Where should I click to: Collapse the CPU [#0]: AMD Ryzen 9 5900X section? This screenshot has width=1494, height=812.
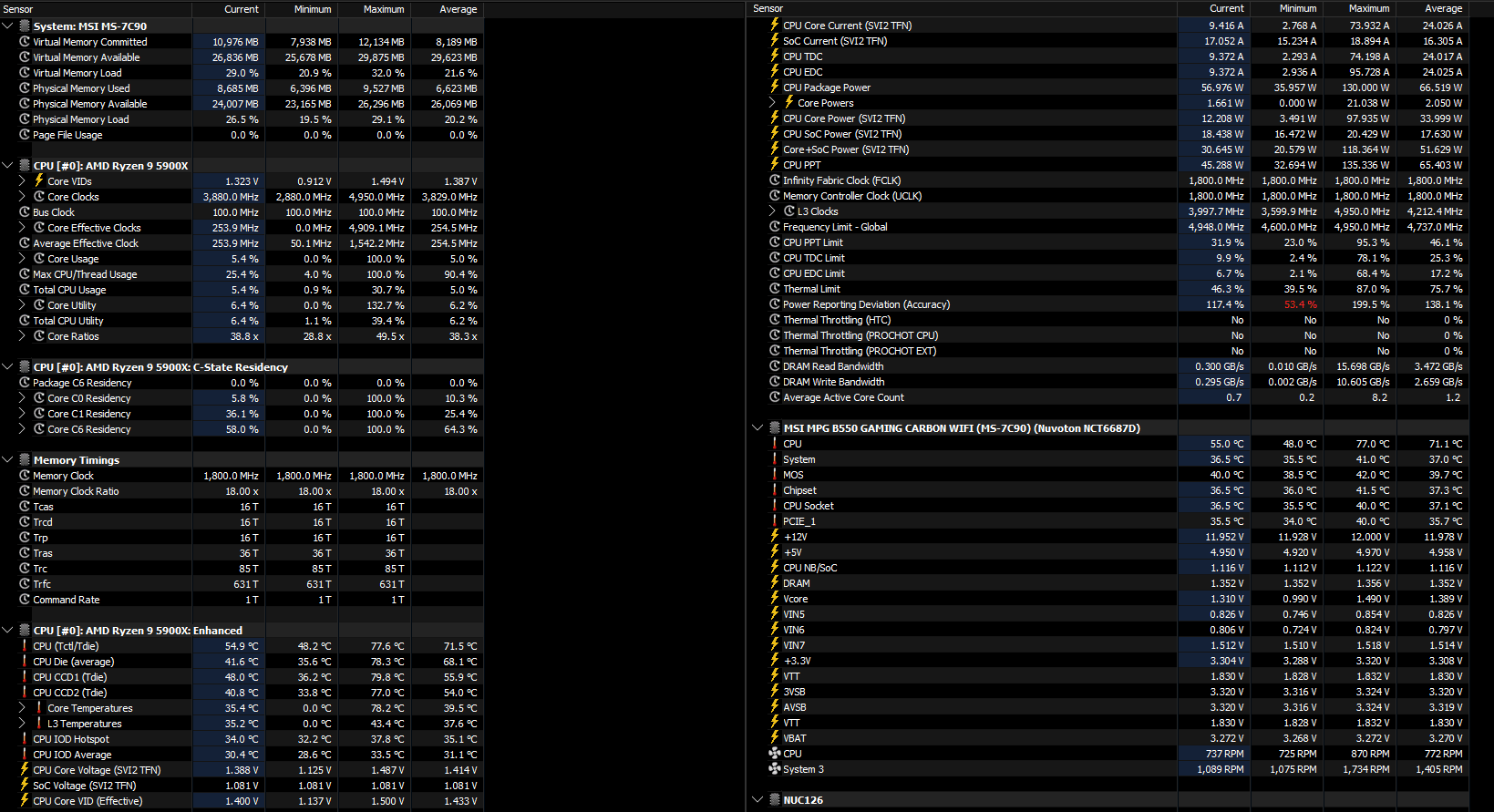[x=7, y=166]
